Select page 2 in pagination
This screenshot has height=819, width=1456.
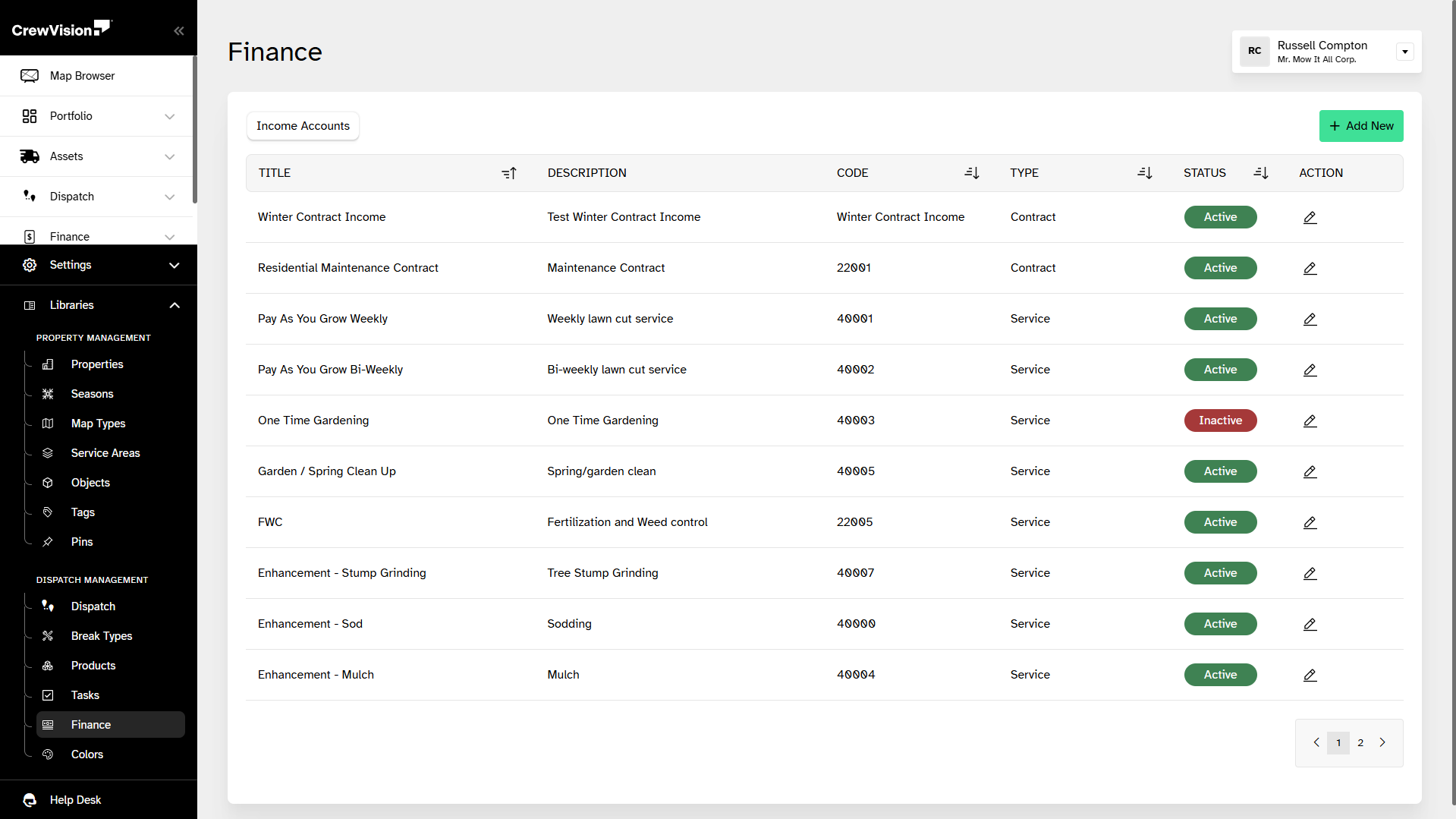[1360, 742]
